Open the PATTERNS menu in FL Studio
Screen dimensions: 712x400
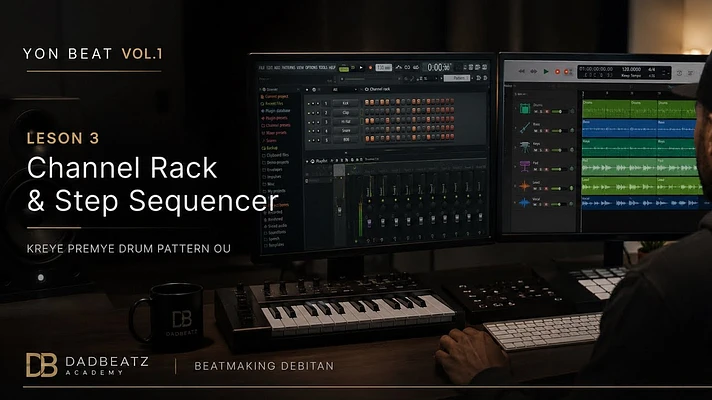pos(288,68)
